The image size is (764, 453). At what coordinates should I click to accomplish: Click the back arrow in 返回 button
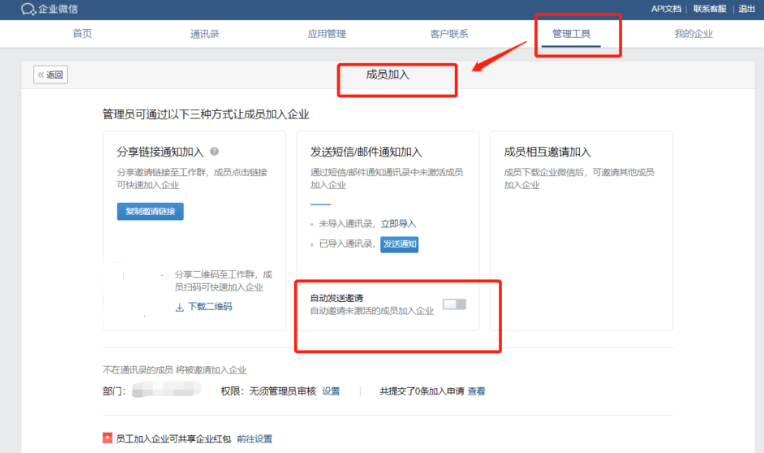[x=41, y=74]
